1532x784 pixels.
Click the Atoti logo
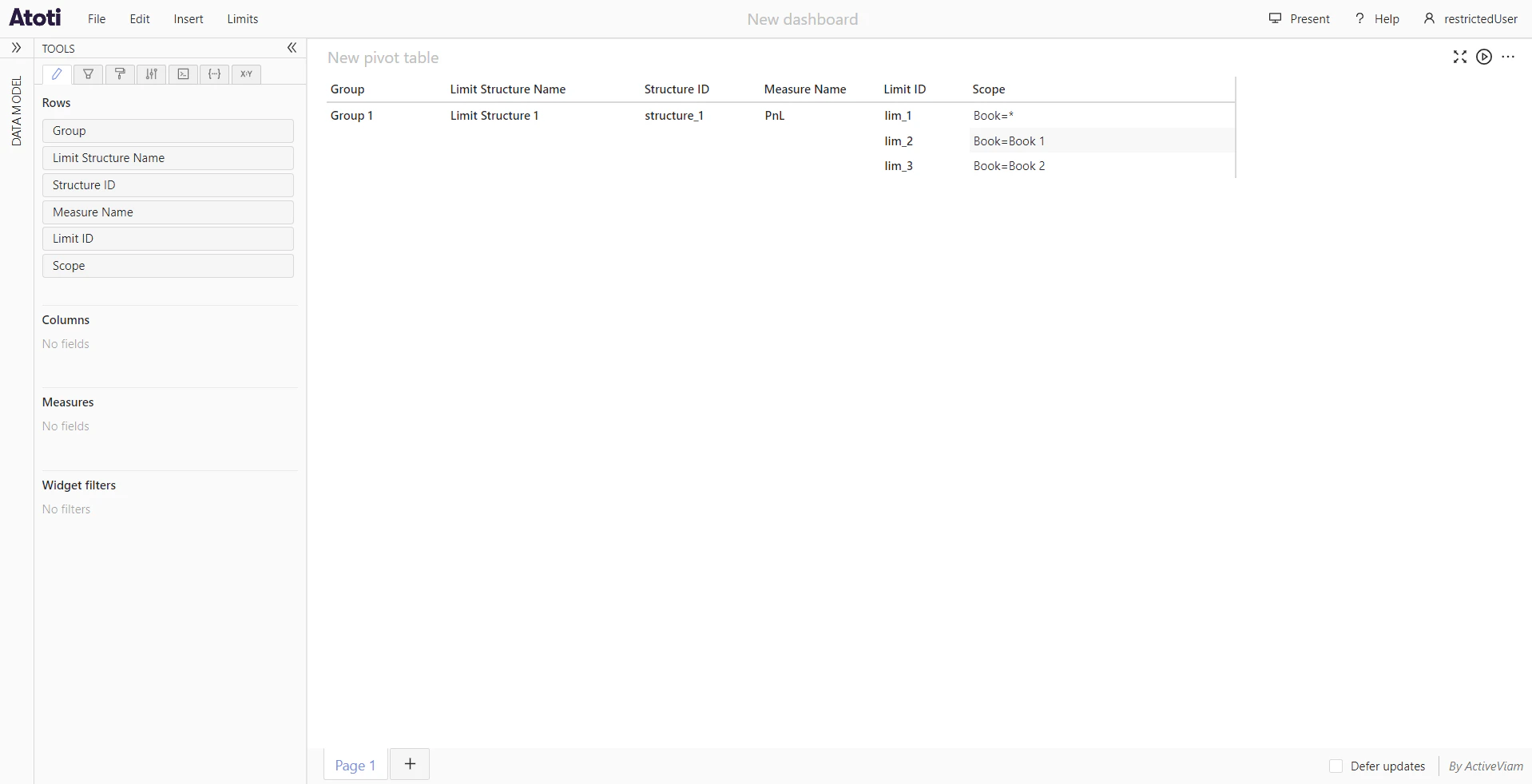[x=35, y=18]
